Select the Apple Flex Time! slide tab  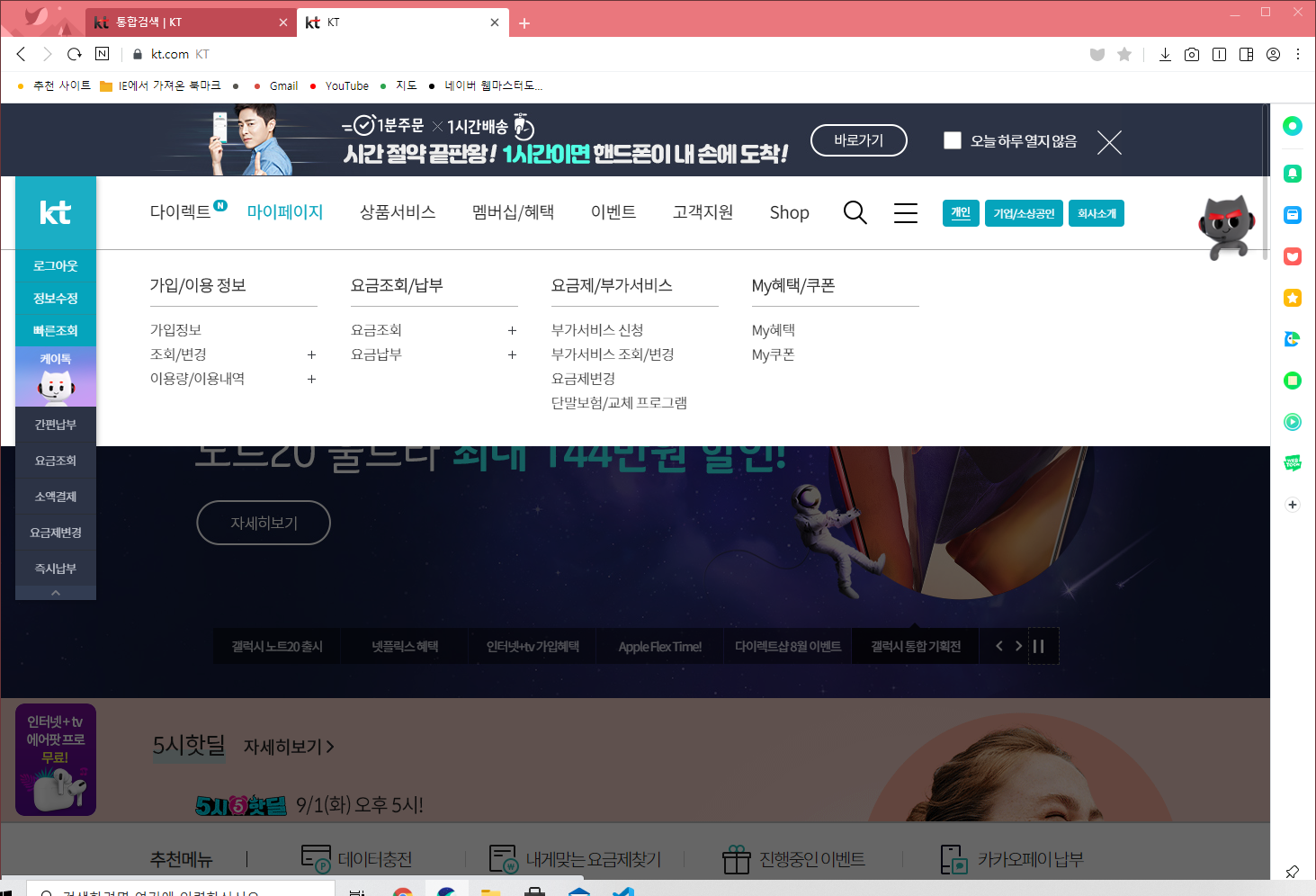click(x=659, y=647)
